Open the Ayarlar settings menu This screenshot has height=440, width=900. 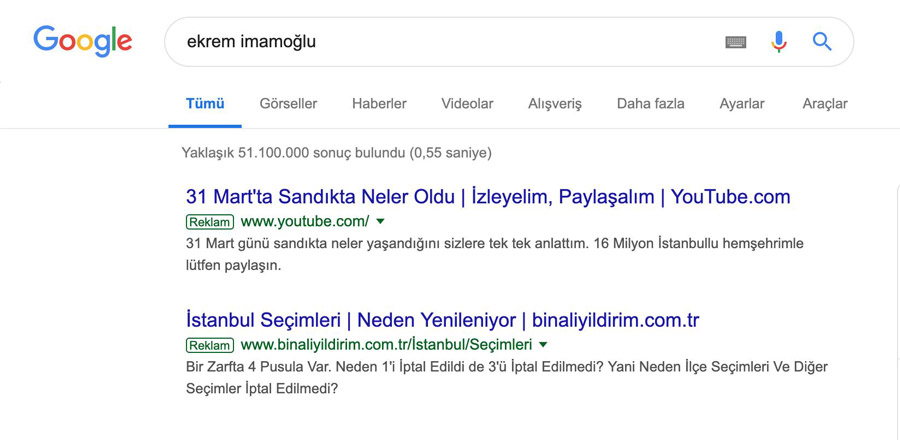point(742,104)
